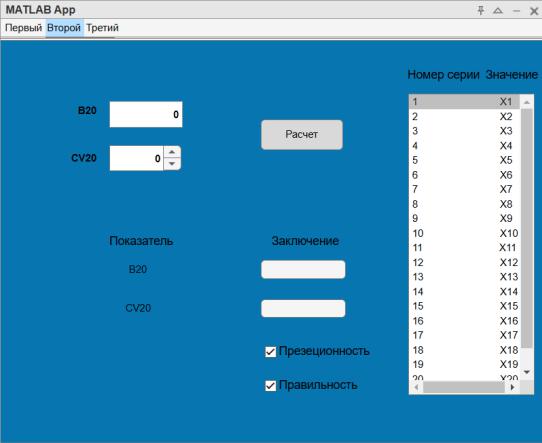Click the Заключение heading label
This screenshot has height=443, width=542.
click(x=305, y=241)
